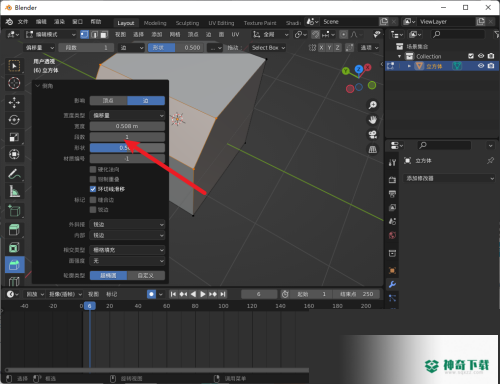Select the Transform tool

coord(14,154)
